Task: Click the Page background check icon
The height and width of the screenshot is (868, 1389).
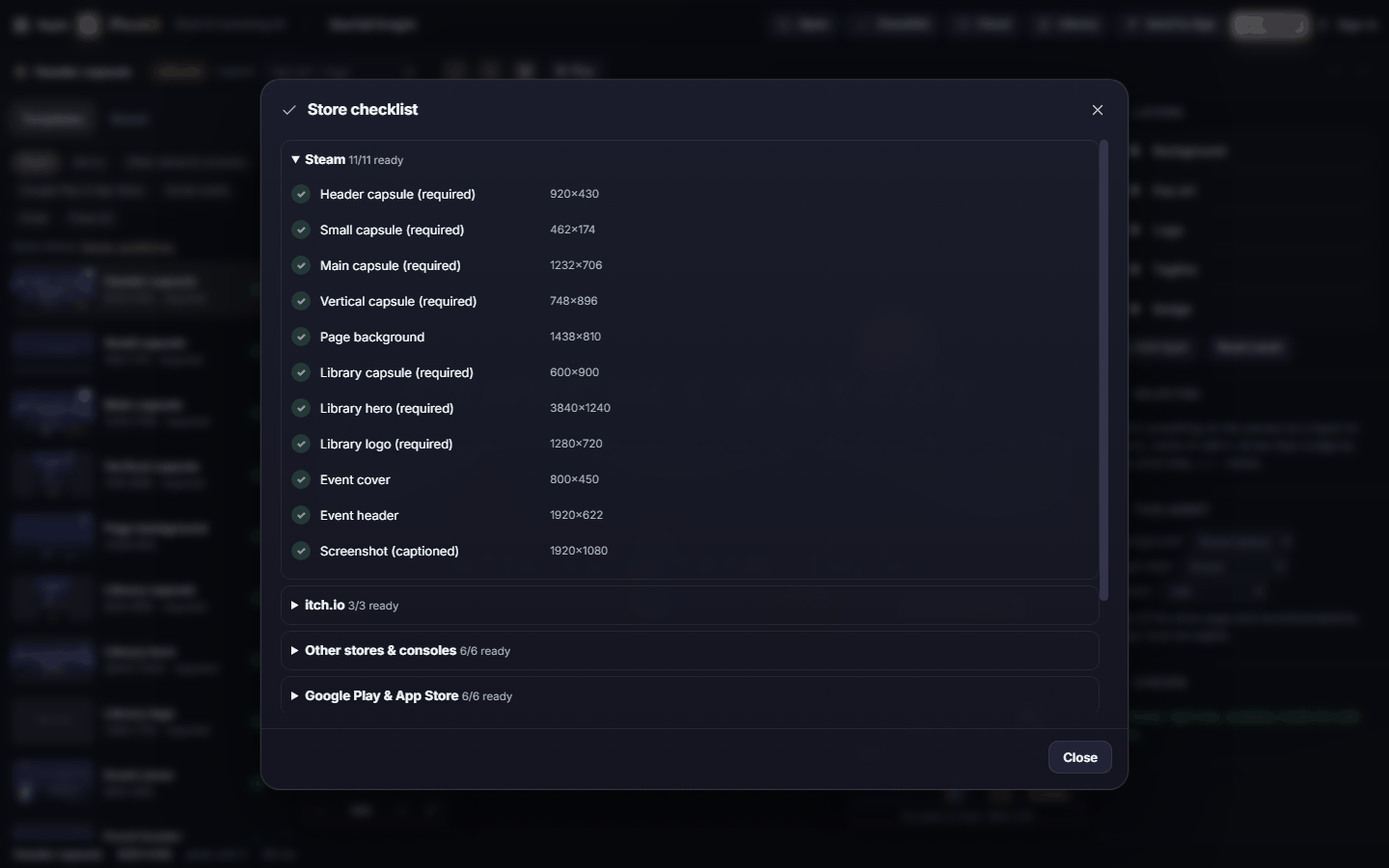Action: 301,337
